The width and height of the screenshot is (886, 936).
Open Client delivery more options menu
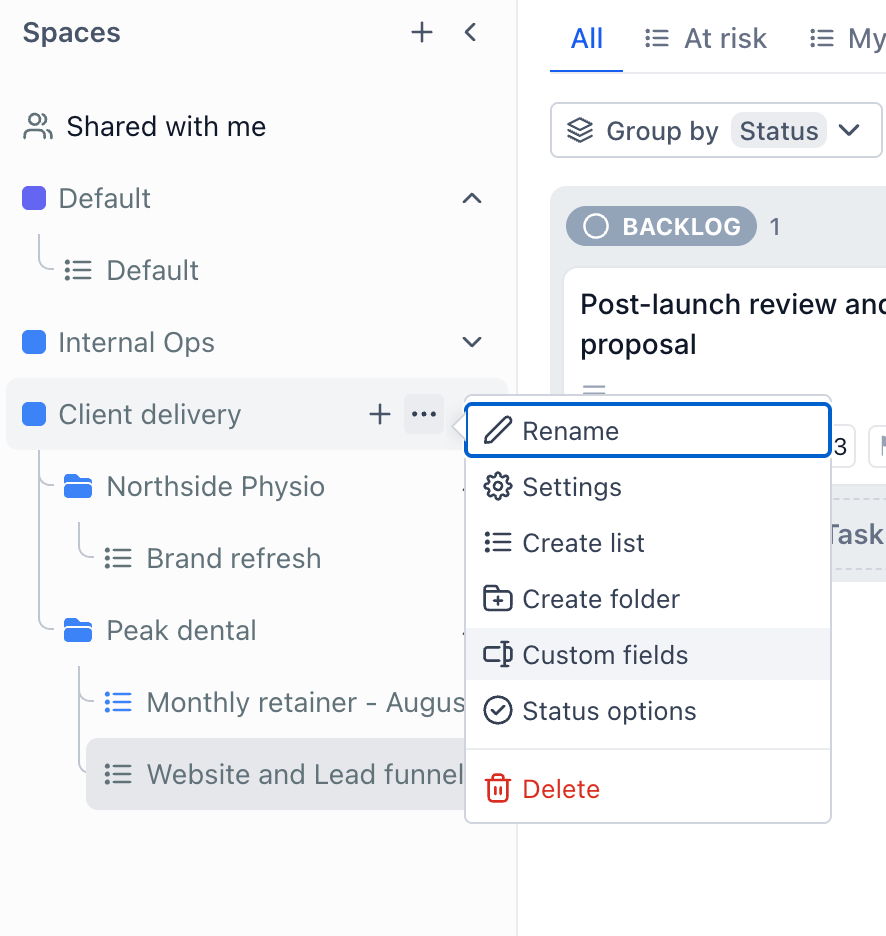coord(424,414)
